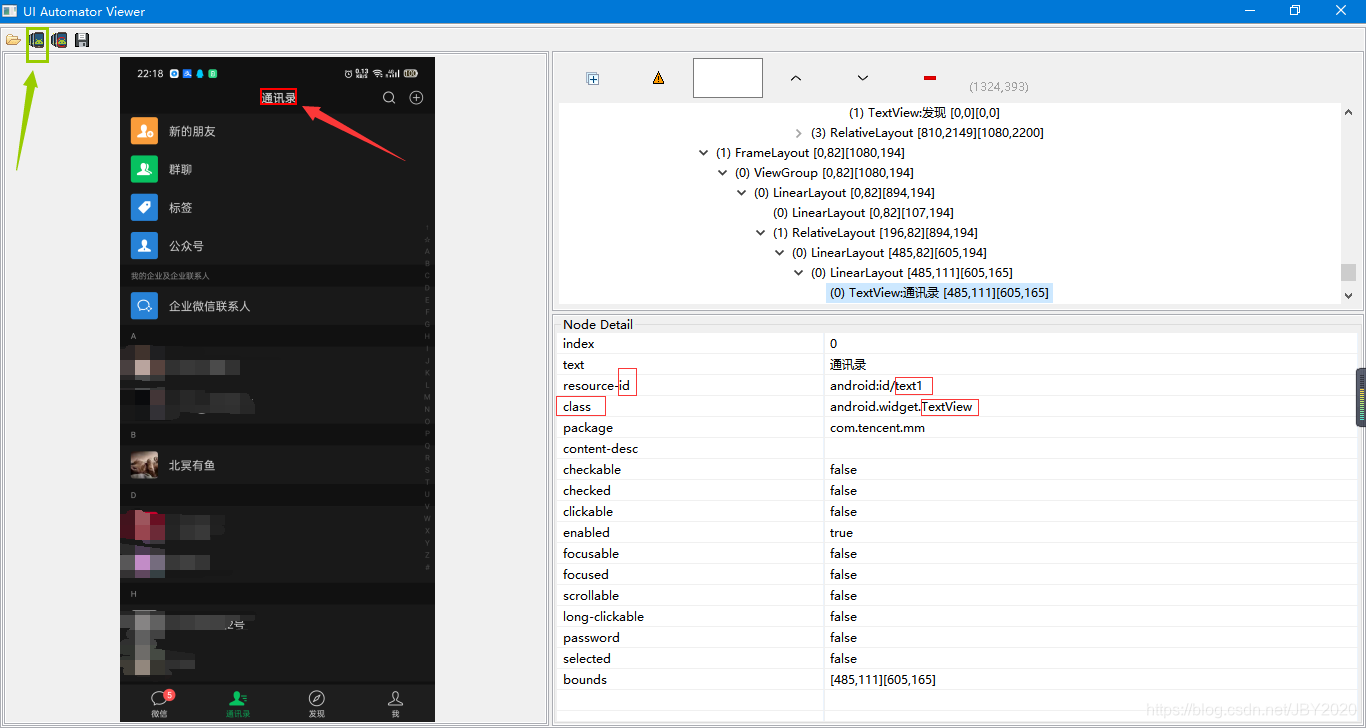The width and height of the screenshot is (1366, 728).
Task: Select the android:id/text1 resource-id value
Action: (876, 386)
